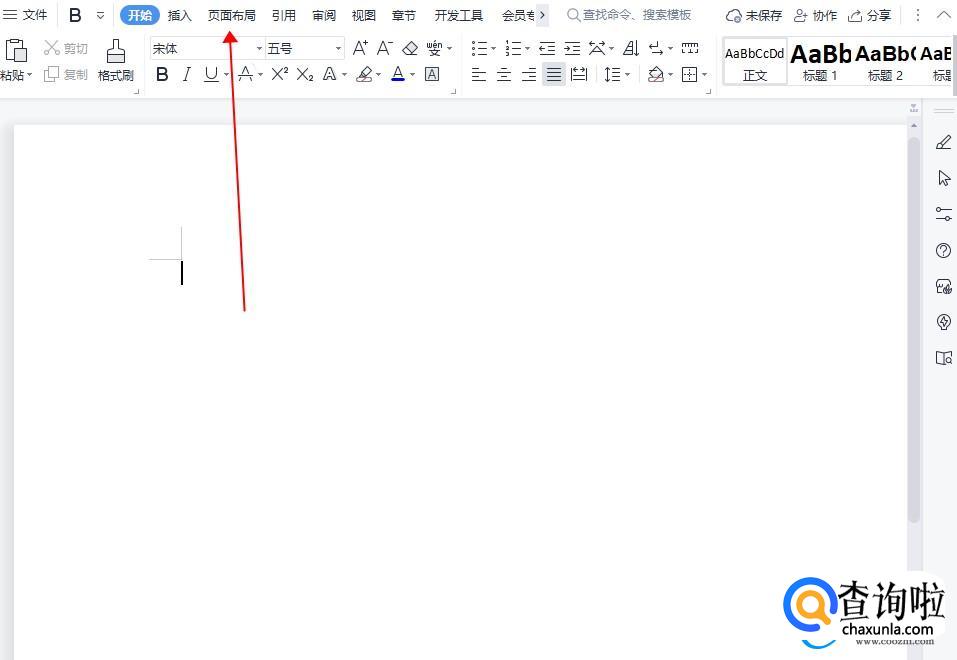Insert a bulleted list
Screen dimensions: 957x660
click(480, 48)
